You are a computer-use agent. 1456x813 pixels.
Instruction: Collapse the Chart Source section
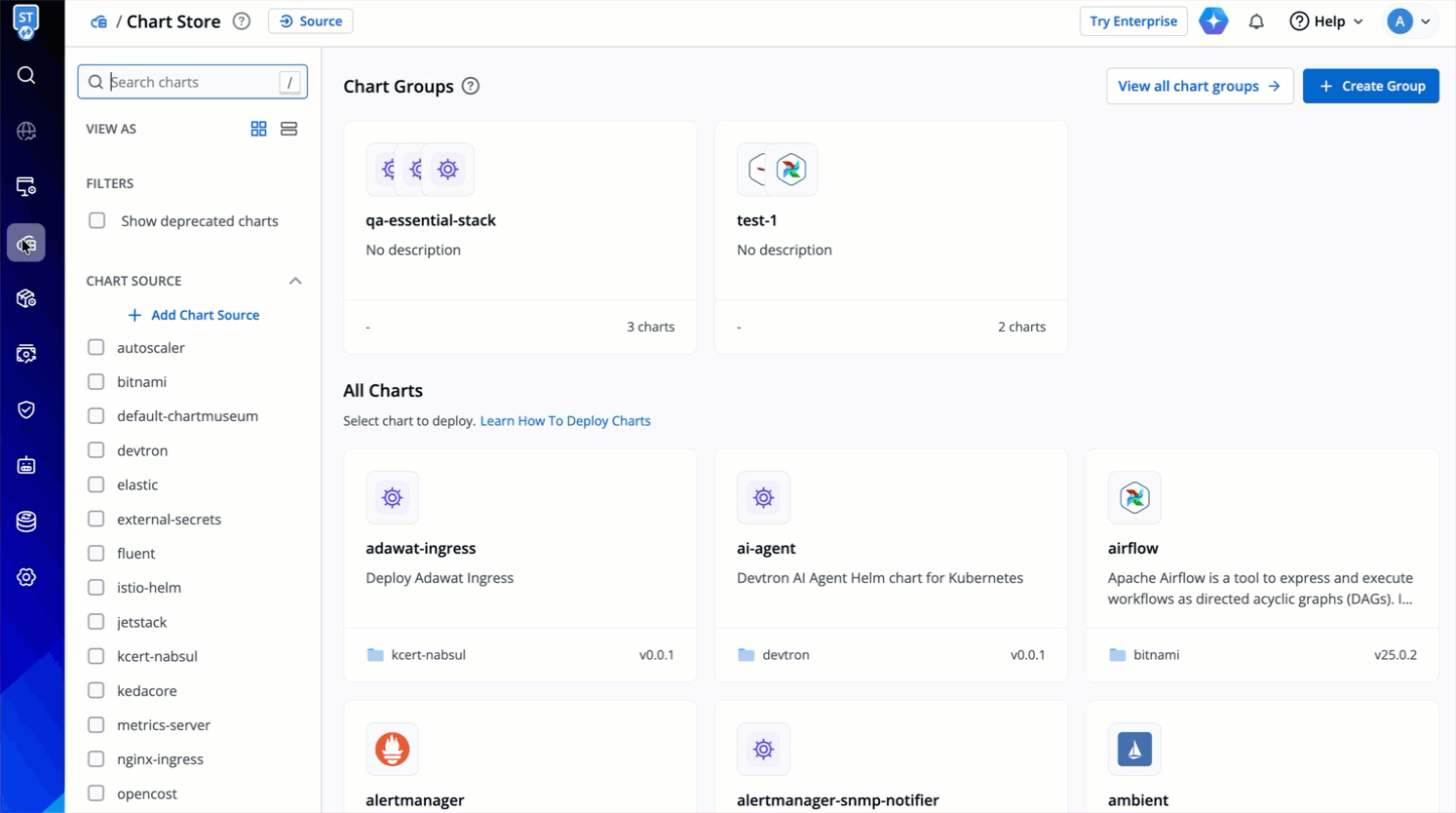(x=295, y=281)
